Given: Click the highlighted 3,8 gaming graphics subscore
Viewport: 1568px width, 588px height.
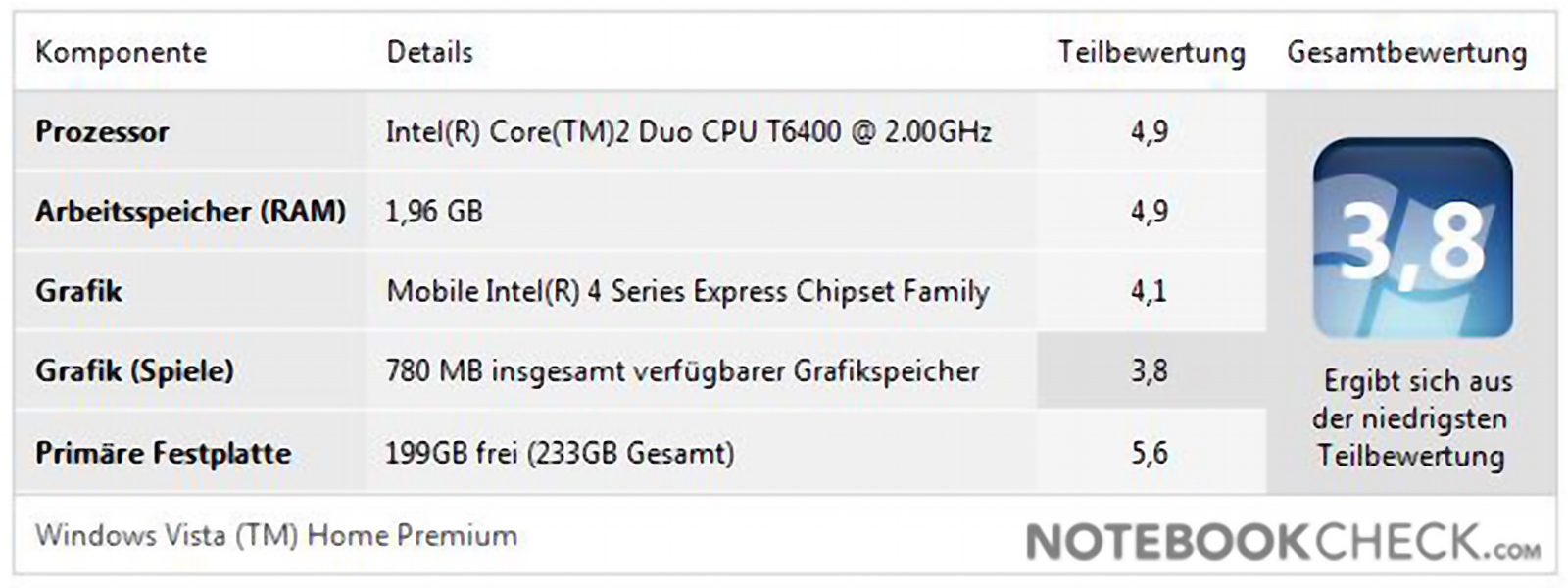Looking at the screenshot, I should (1149, 370).
